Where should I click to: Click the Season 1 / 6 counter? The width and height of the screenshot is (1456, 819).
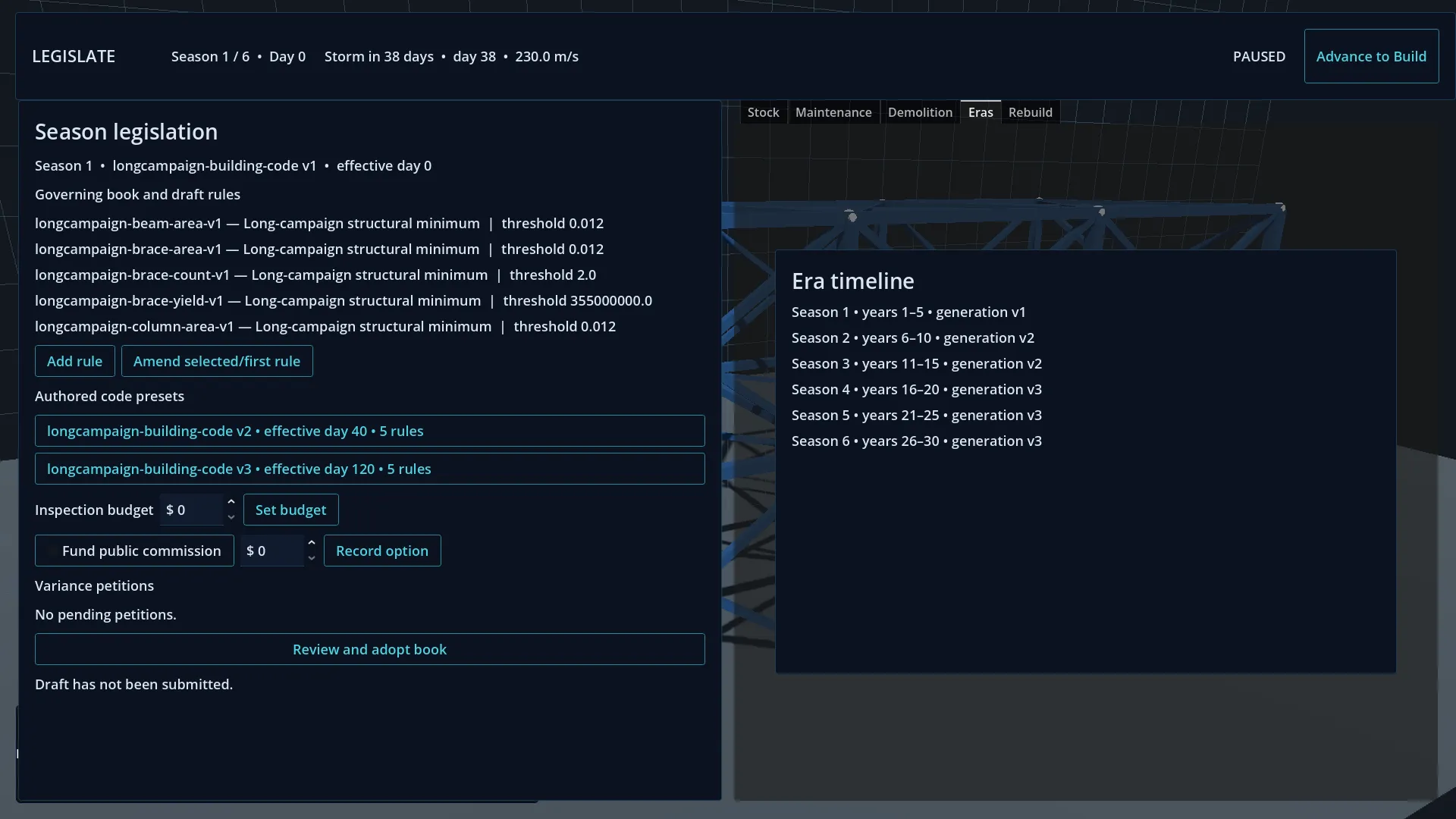[210, 56]
